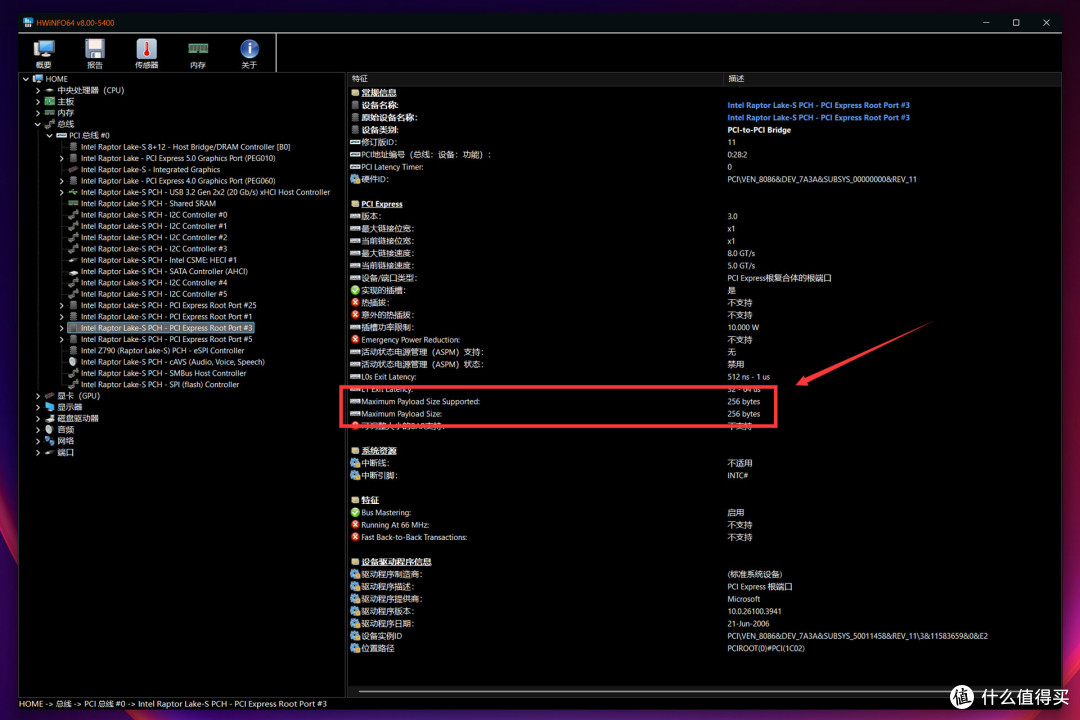
Task: Select PCI Express Root Port #1
Action: tap(166, 316)
